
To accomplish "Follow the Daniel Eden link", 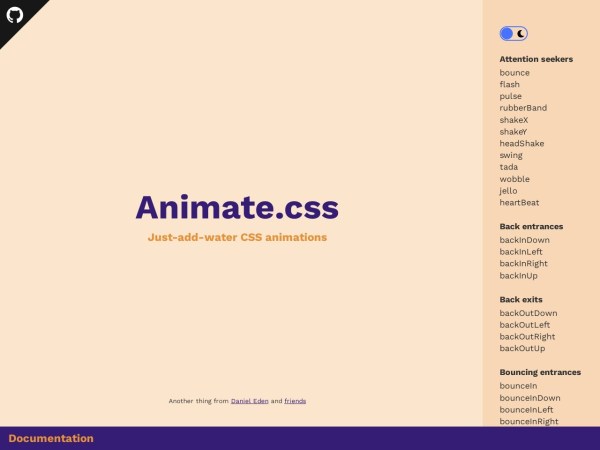I will coord(249,401).
